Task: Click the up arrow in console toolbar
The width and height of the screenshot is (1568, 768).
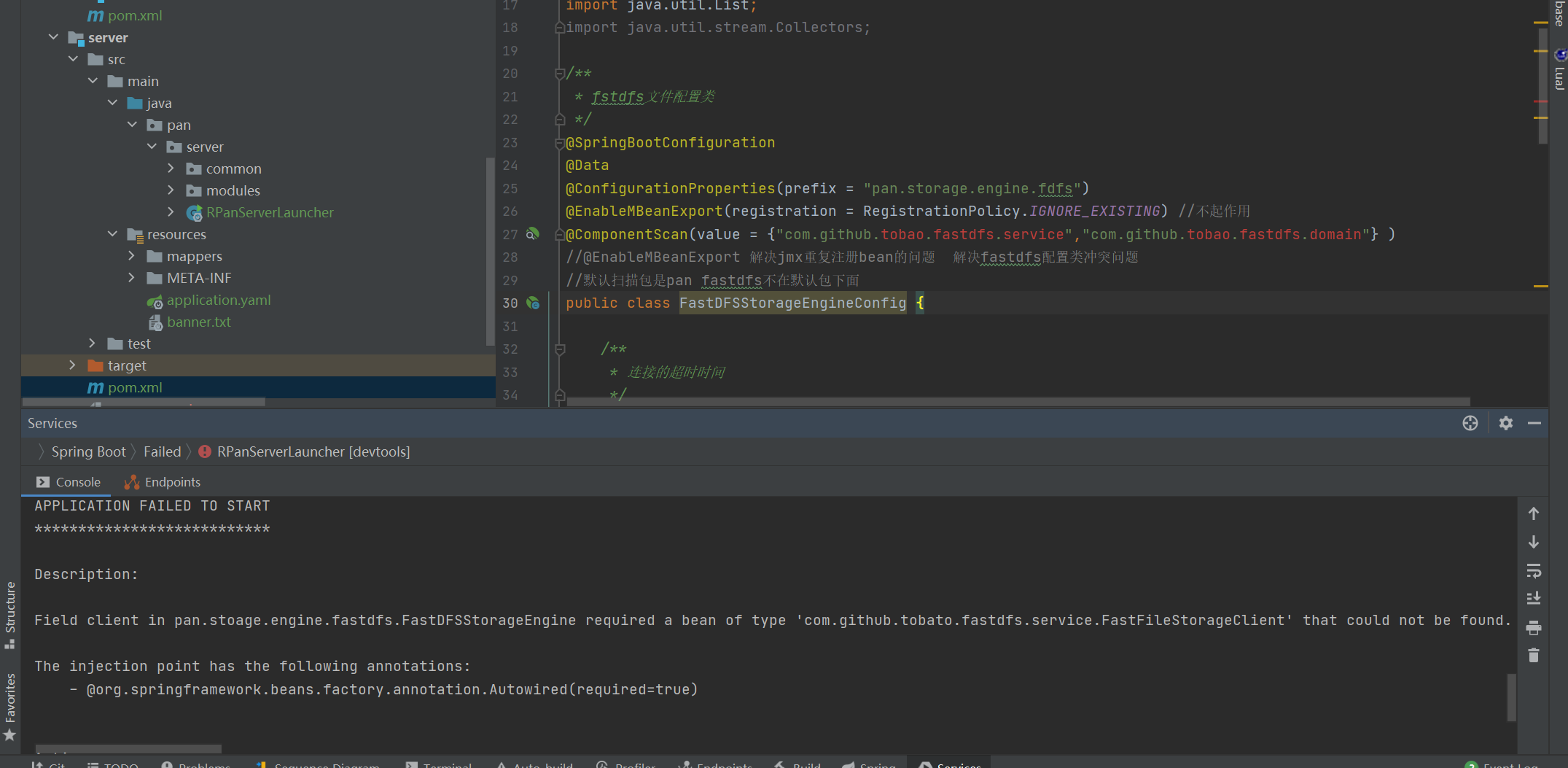Action: (x=1533, y=513)
